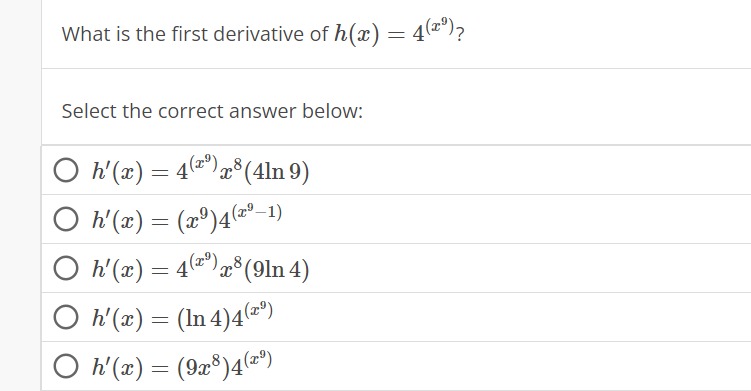This screenshot has height=391, width=751.
Task: Pick the radio button beside (ln 4)4^(x⁹)
Action: tap(66, 317)
